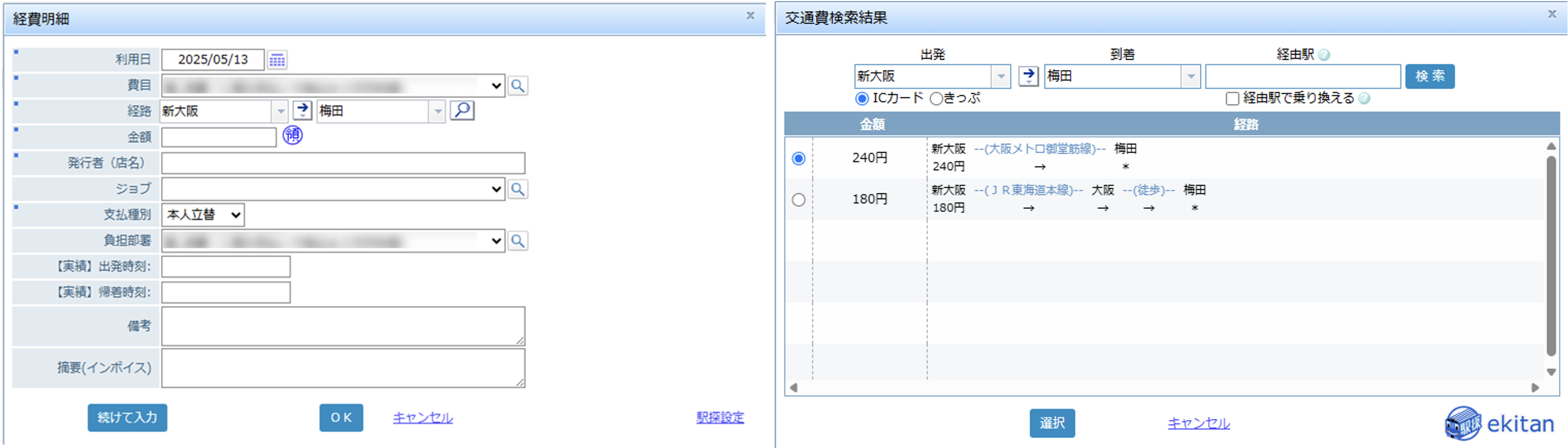Image resolution: width=1568 pixels, height=448 pixels.
Task: Click scroll-right arrow of results list
Action: click(x=1535, y=387)
